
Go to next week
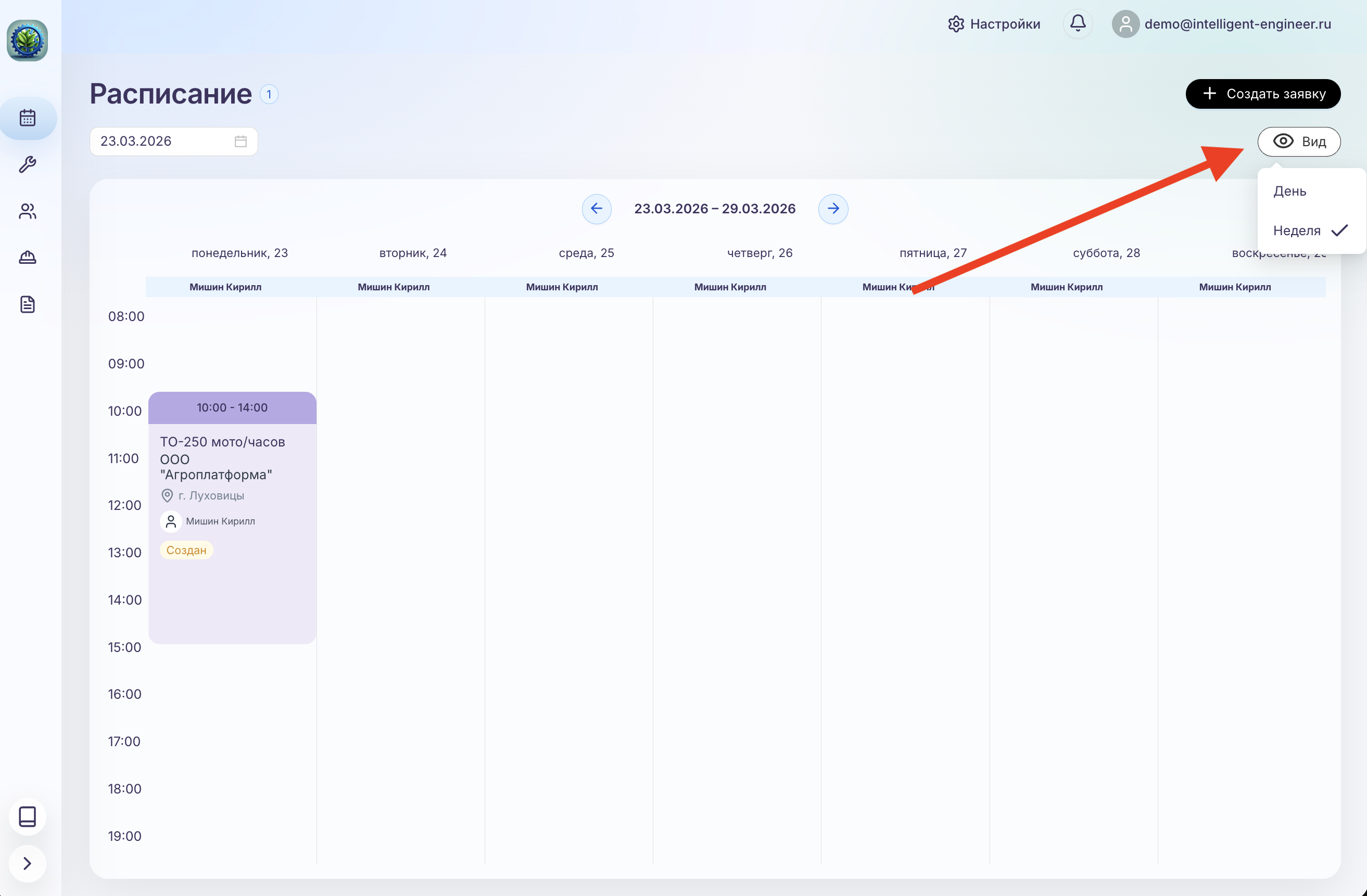[x=833, y=208]
